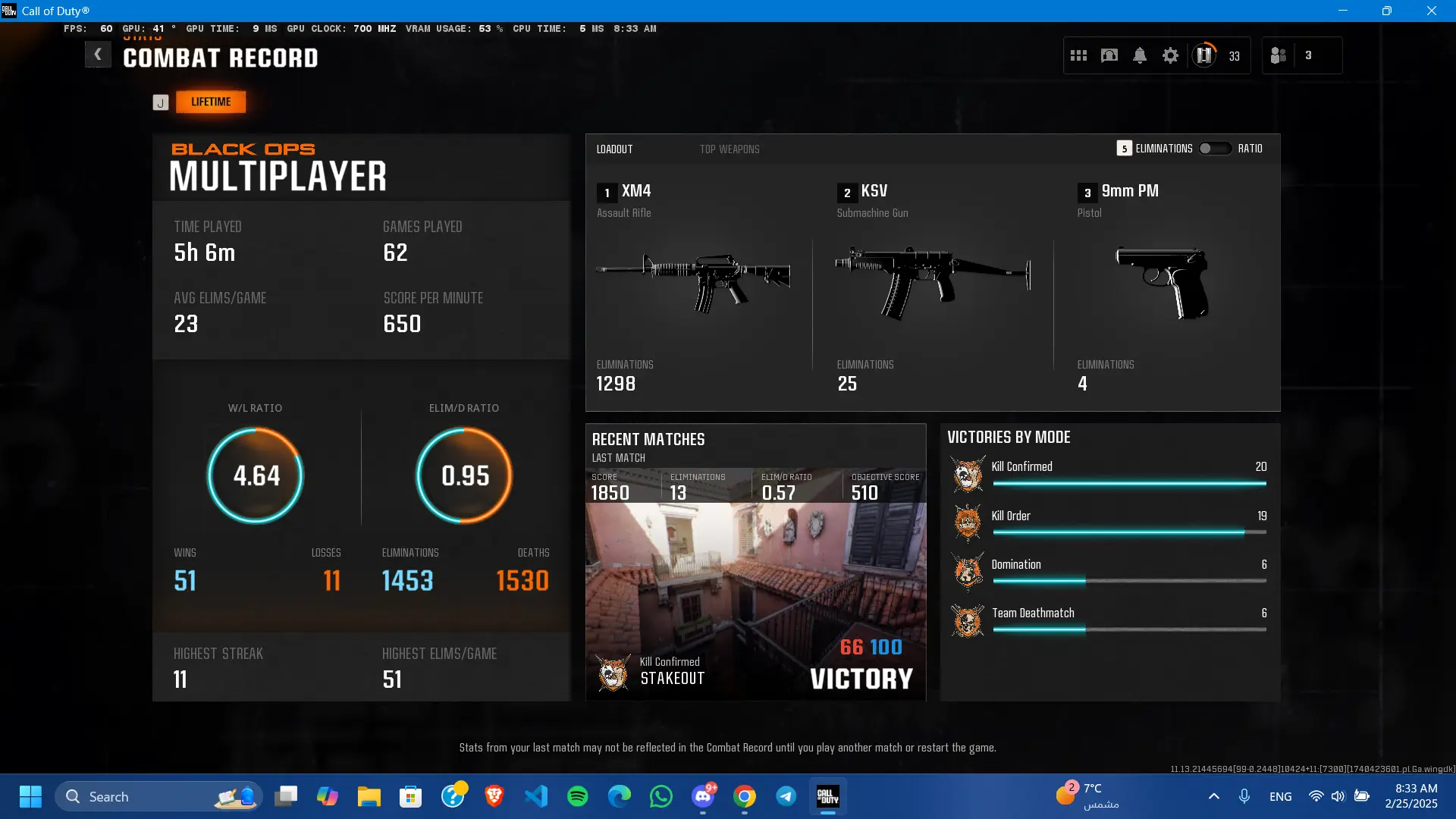The height and width of the screenshot is (819, 1456).
Task: Go back with the left chevron button
Action: point(98,55)
